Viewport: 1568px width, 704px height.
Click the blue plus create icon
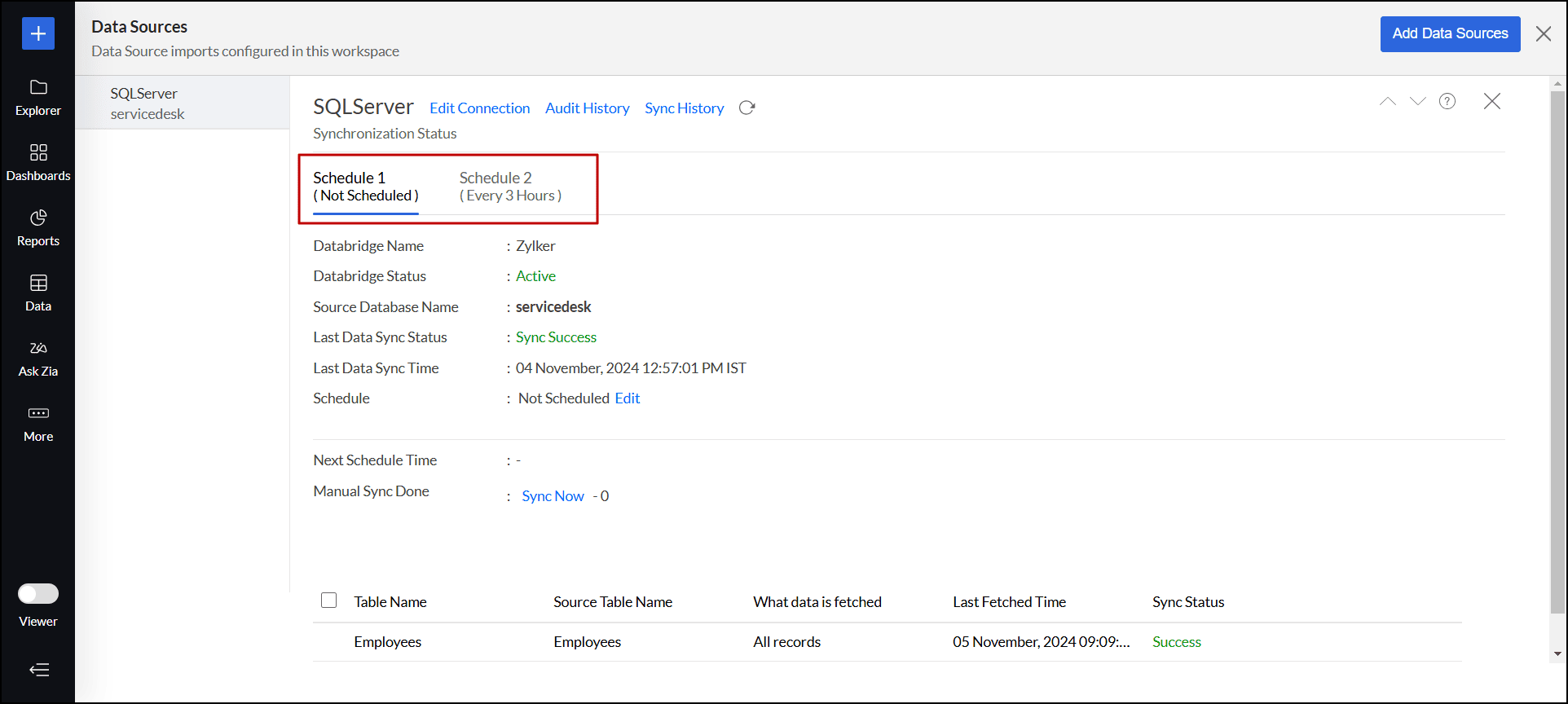[38, 33]
